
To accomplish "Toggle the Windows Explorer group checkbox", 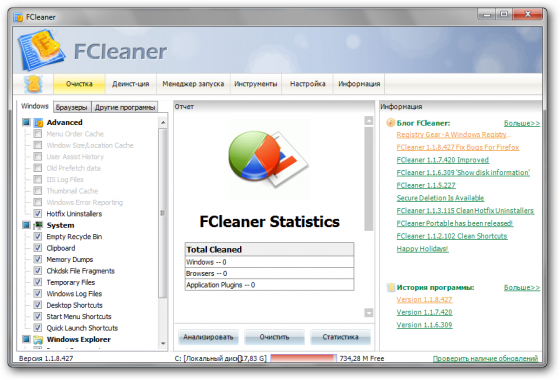I will pyautogui.click(x=26, y=339).
